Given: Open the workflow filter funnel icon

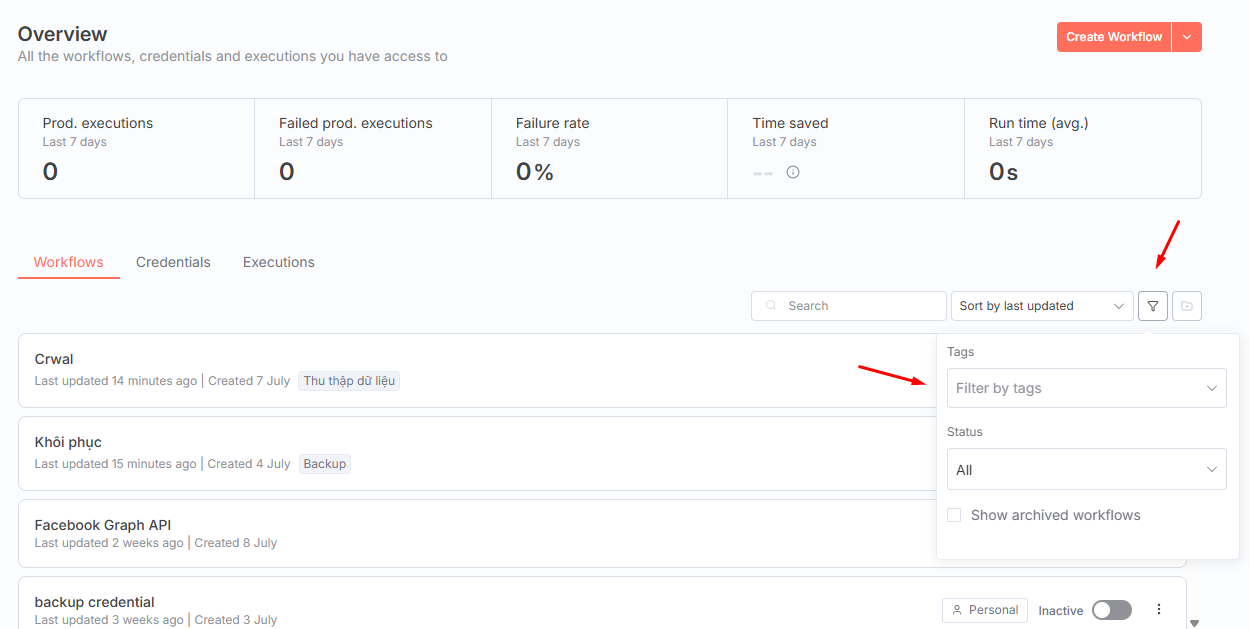Looking at the screenshot, I should pyautogui.click(x=1153, y=306).
